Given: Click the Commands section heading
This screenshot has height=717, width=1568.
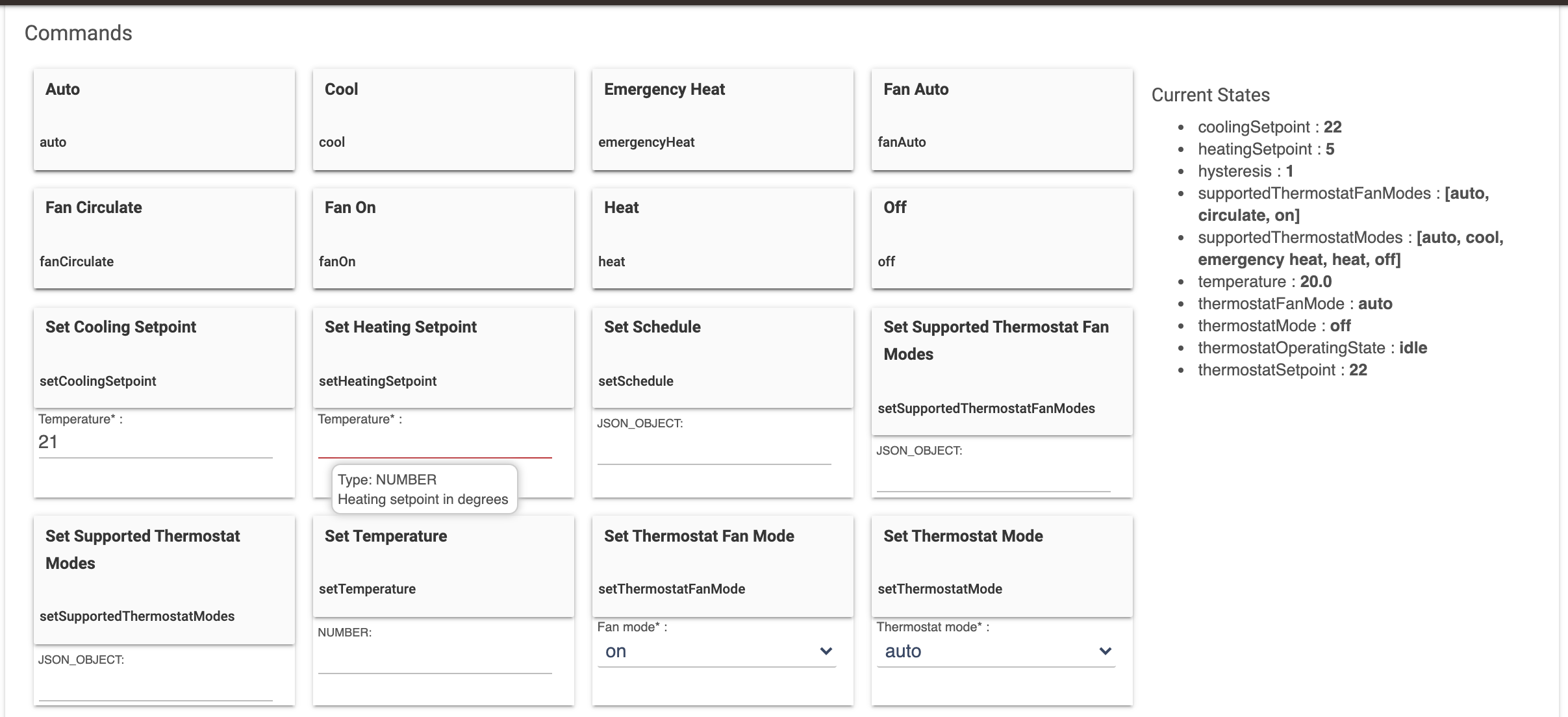Looking at the screenshot, I should pos(79,33).
